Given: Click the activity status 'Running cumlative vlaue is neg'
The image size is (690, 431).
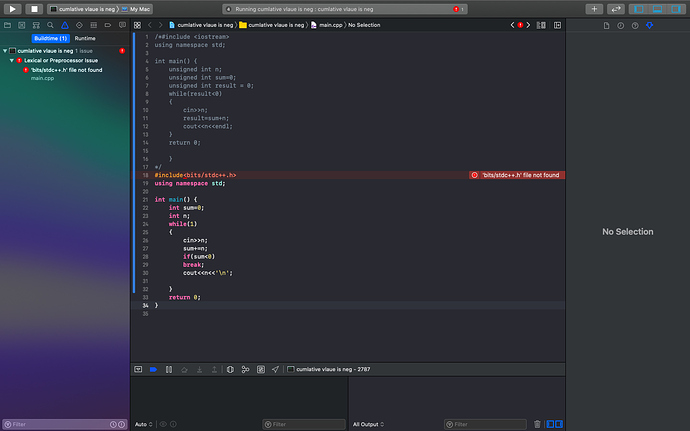Looking at the screenshot, I should [x=304, y=9].
